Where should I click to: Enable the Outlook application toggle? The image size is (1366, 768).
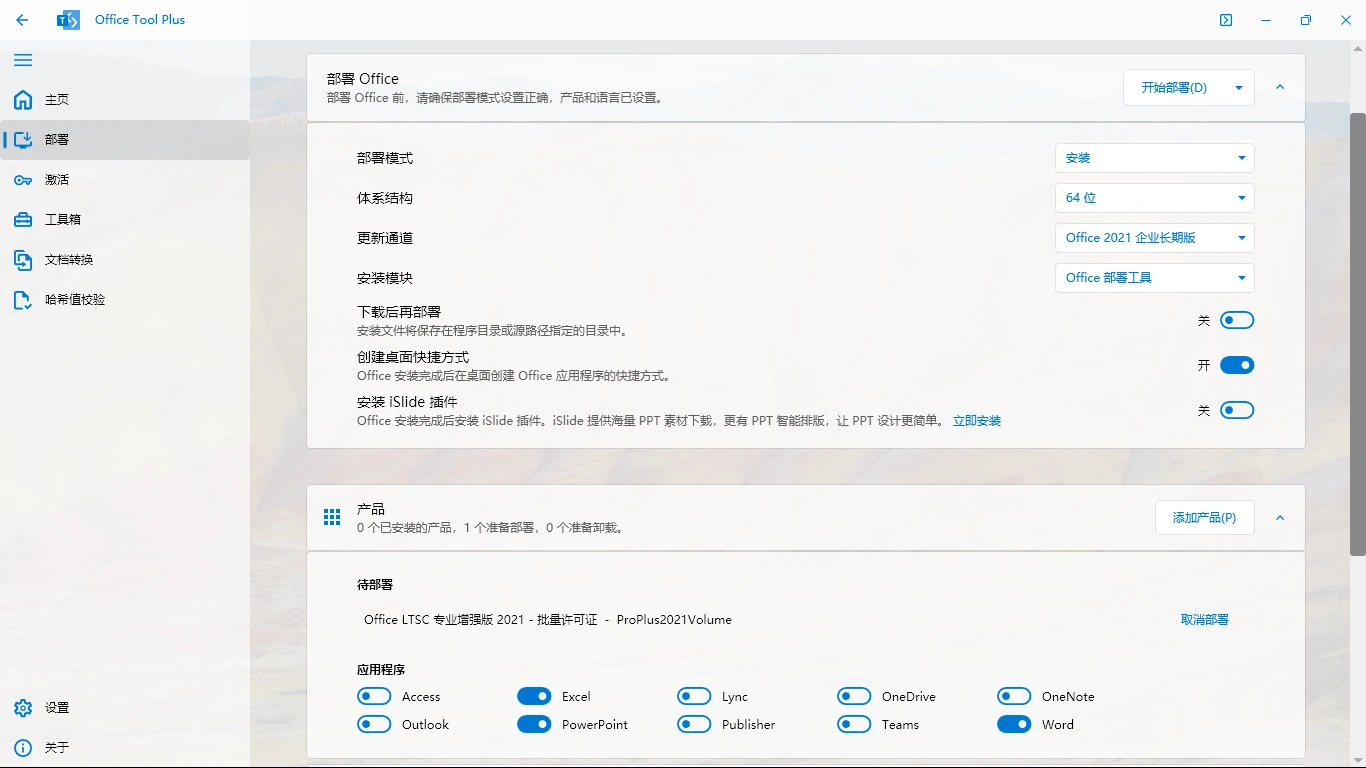coord(374,724)
